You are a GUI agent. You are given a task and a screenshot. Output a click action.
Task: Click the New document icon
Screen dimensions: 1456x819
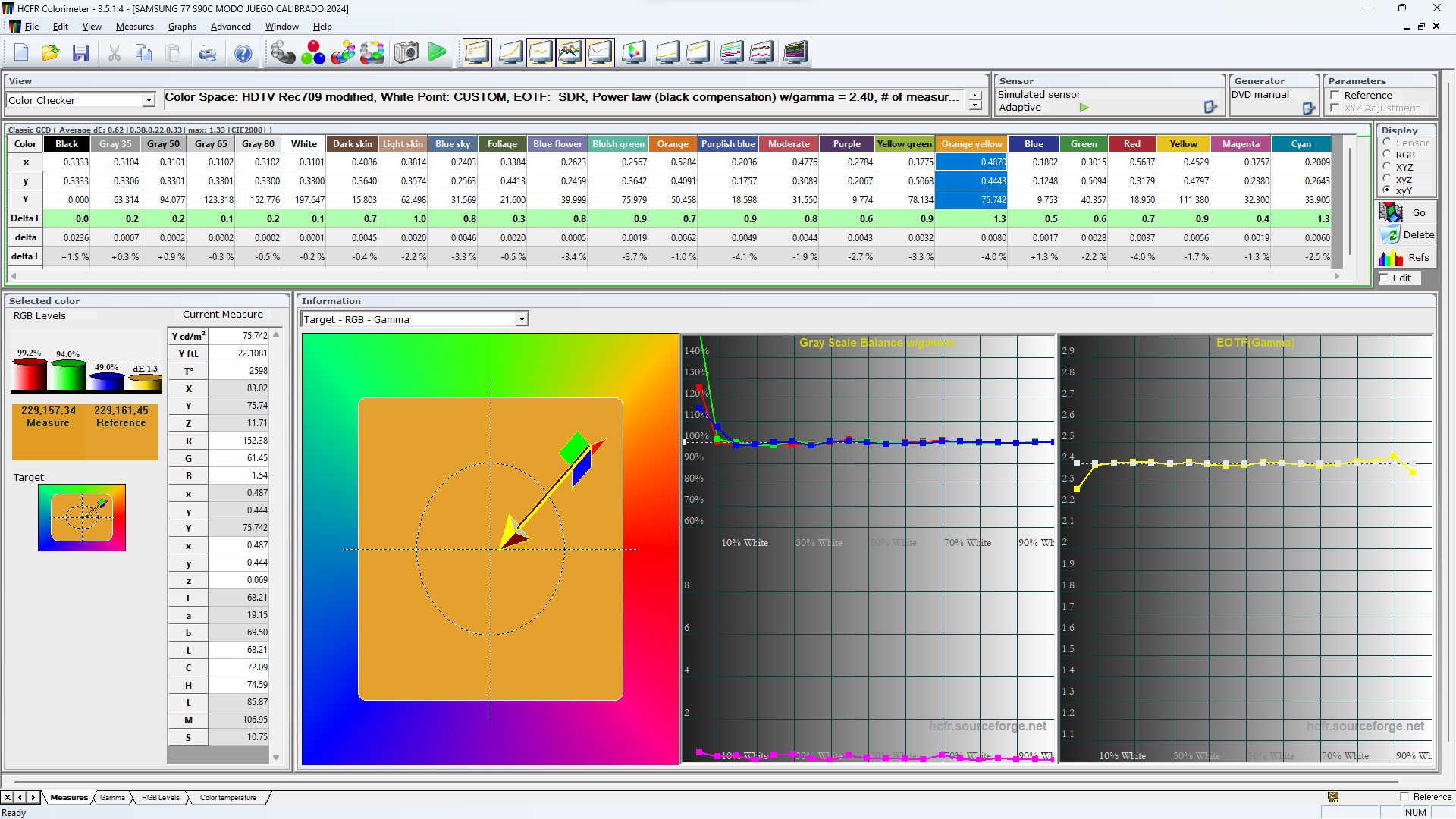click(x=21, y=53)
